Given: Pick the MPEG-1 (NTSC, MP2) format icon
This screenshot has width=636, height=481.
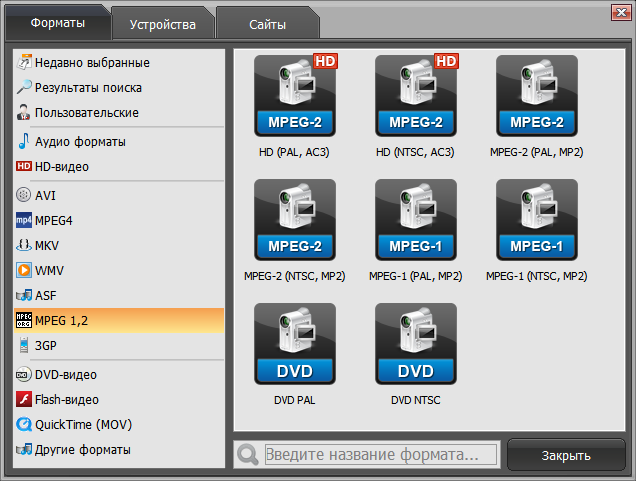Looking at the screenshot, I should [537, 220].
